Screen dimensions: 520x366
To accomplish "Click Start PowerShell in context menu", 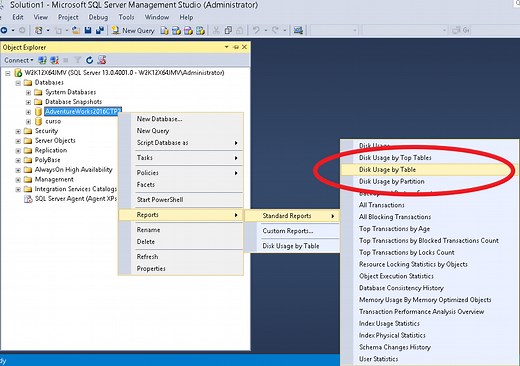I will coord(181,200).
